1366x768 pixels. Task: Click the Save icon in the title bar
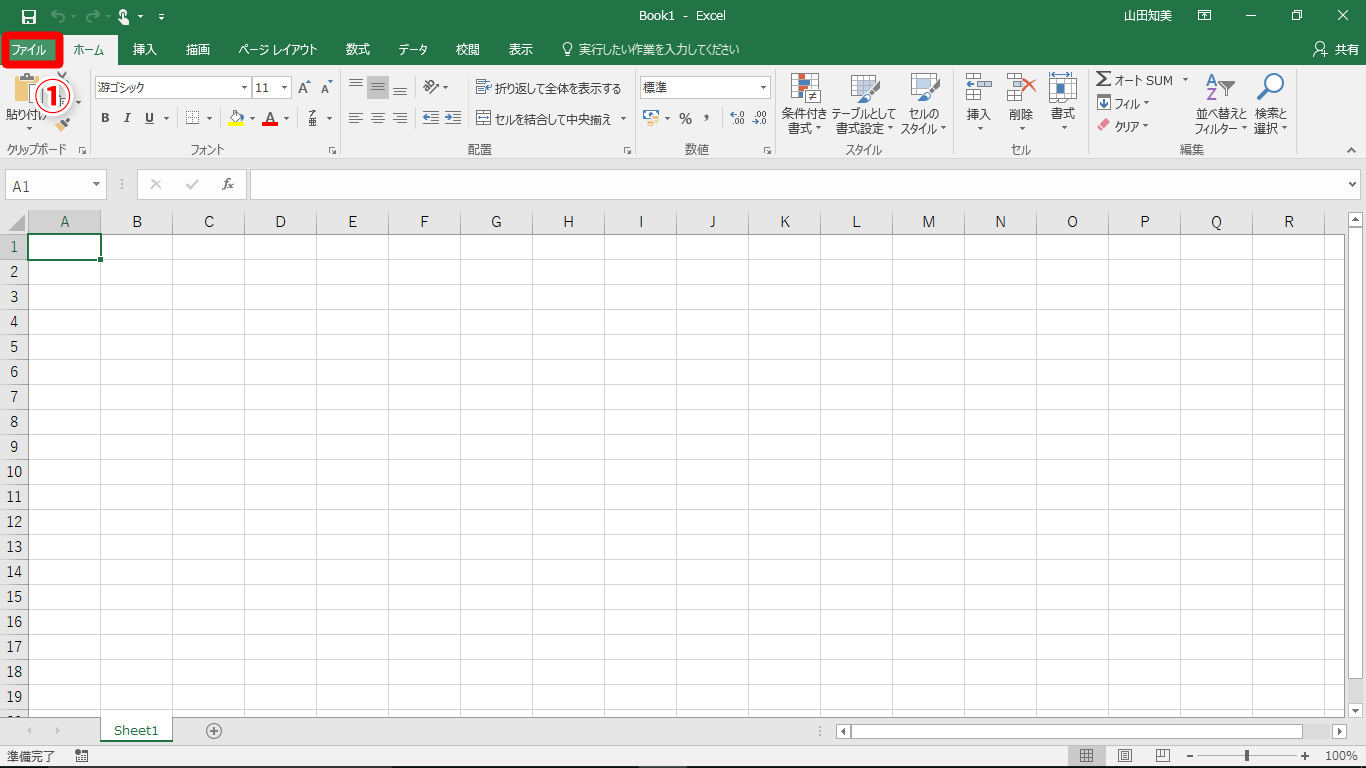(x=28, y=16)
